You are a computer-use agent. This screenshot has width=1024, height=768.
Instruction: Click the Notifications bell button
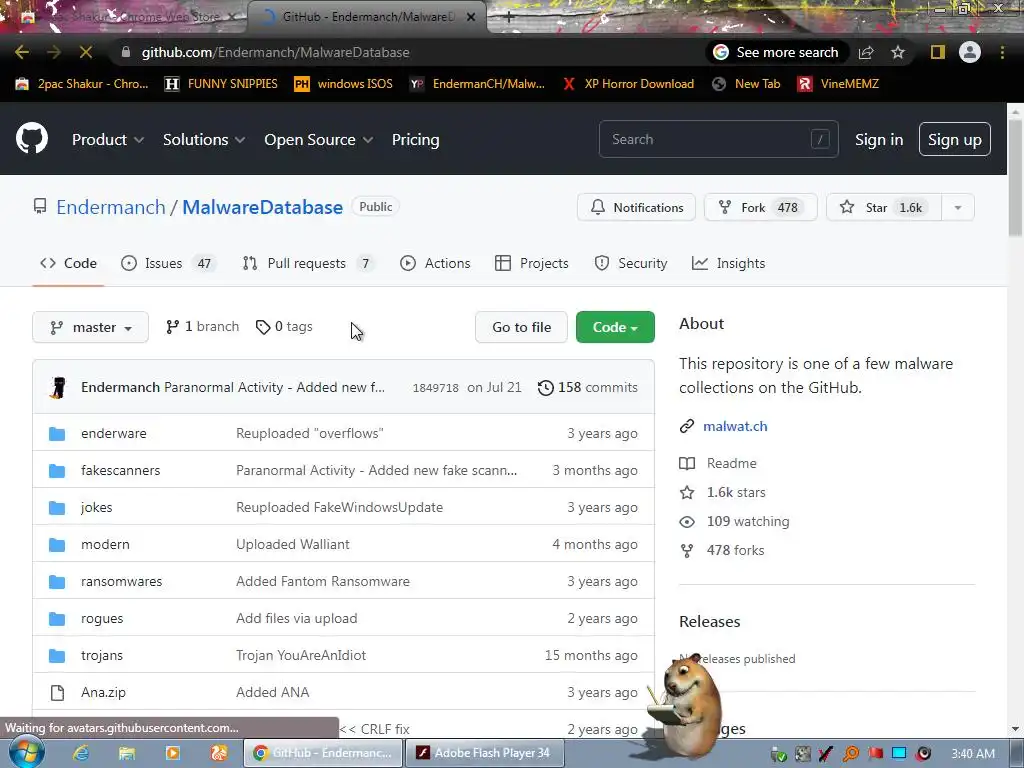pyautogui.click(x=637, y=208)
